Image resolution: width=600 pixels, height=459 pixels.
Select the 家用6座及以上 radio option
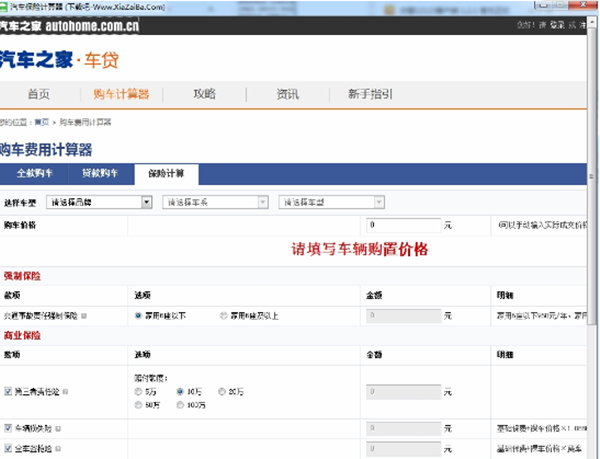click(x=224, y=316)
